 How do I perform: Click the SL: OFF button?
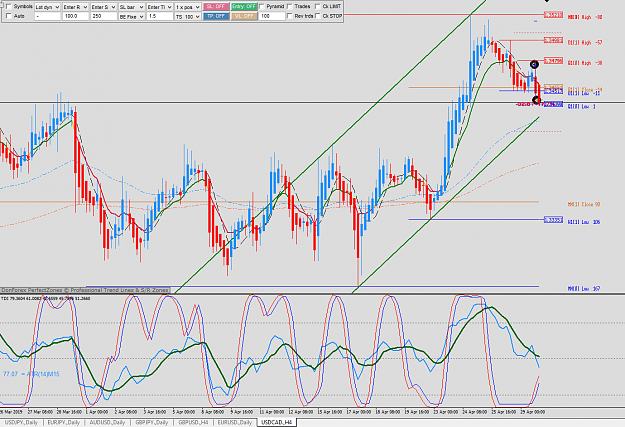(x=216, y=7)
